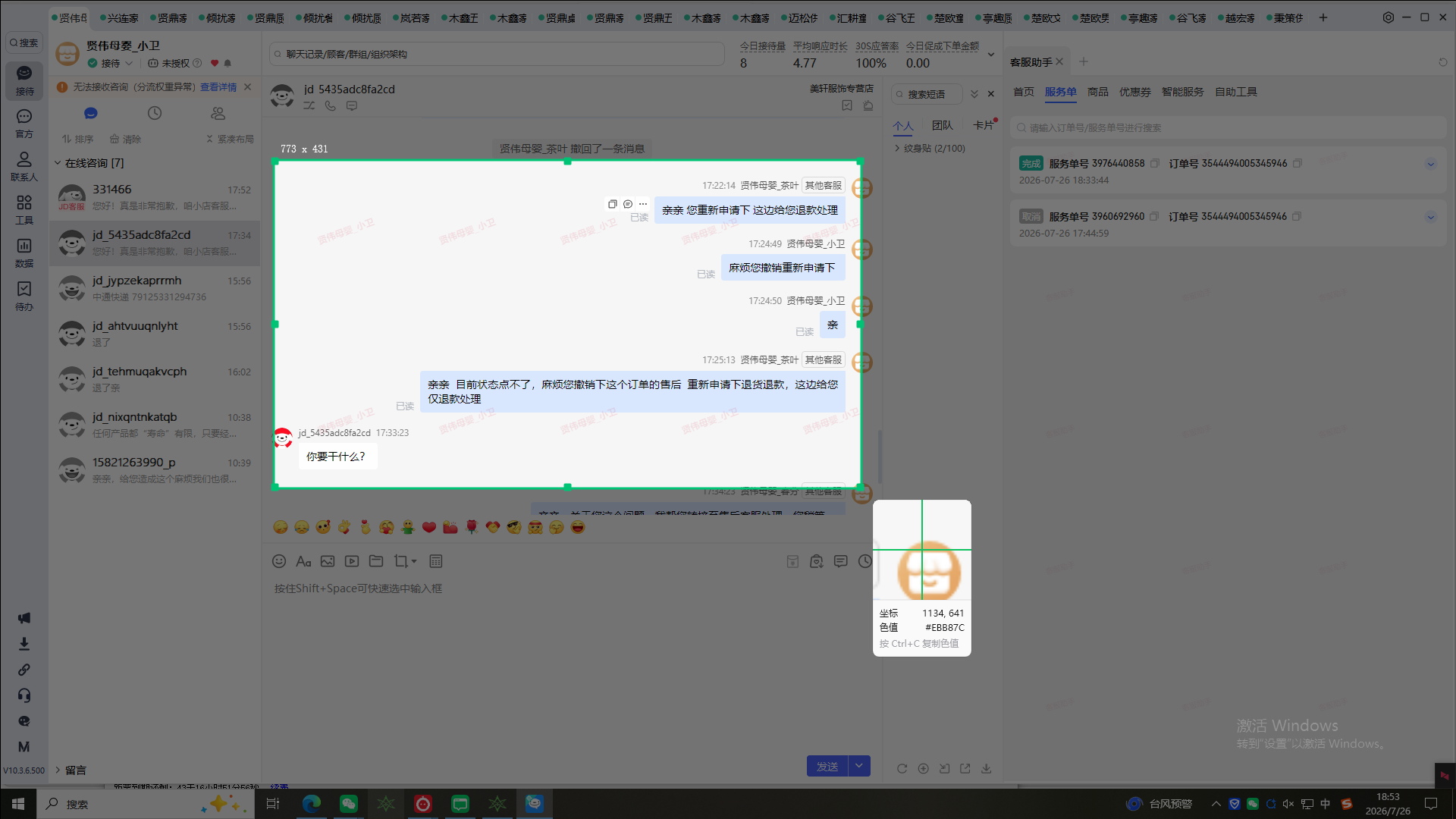The image size is (1456, 819).
Task: Expand the 纹身贴 (2/100) phrase group
Action: [897, 149]
